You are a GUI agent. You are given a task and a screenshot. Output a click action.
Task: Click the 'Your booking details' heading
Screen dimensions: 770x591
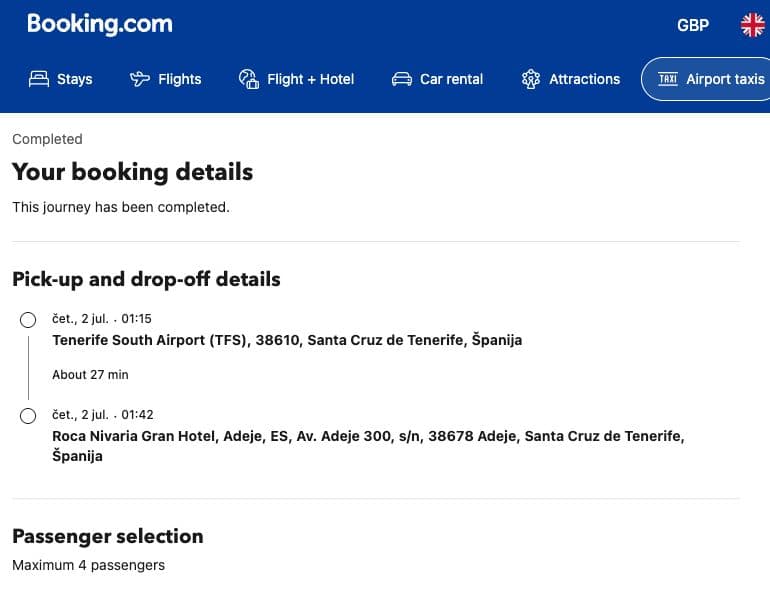click(133, 172)
